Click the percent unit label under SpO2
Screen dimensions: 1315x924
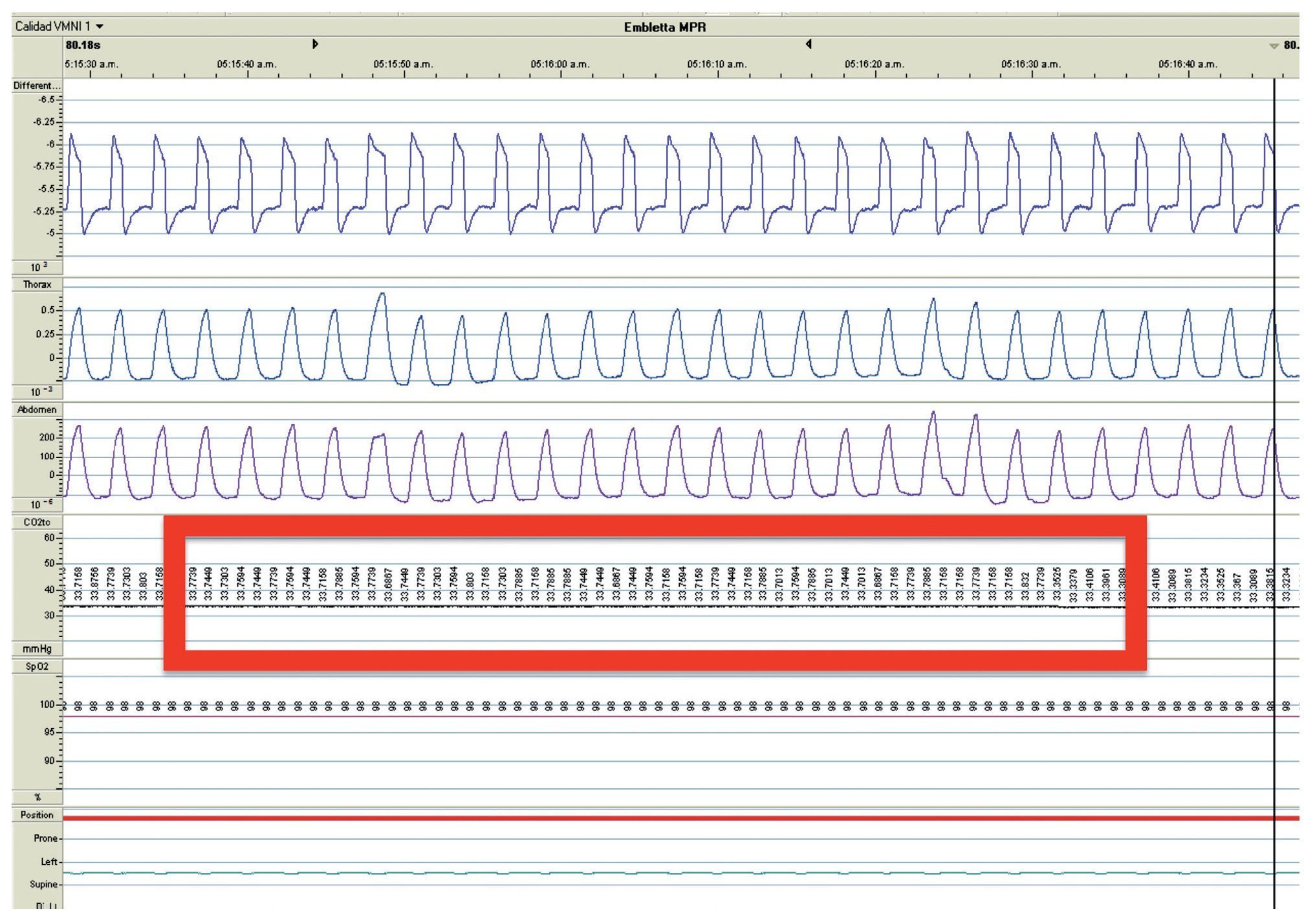point(37,797)
